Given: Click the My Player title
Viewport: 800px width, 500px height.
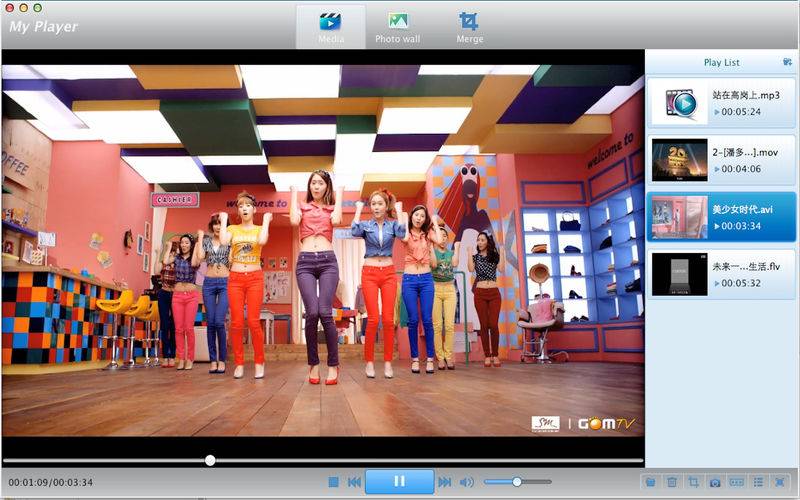Looking at the screenshot, I should [x=43, y=27].
